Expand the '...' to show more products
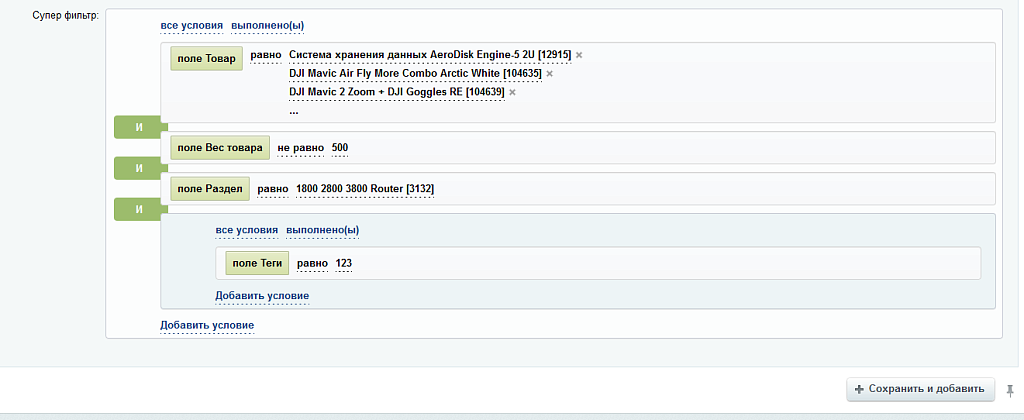This screenshot has width=1024, height=420. pos(293,111)
